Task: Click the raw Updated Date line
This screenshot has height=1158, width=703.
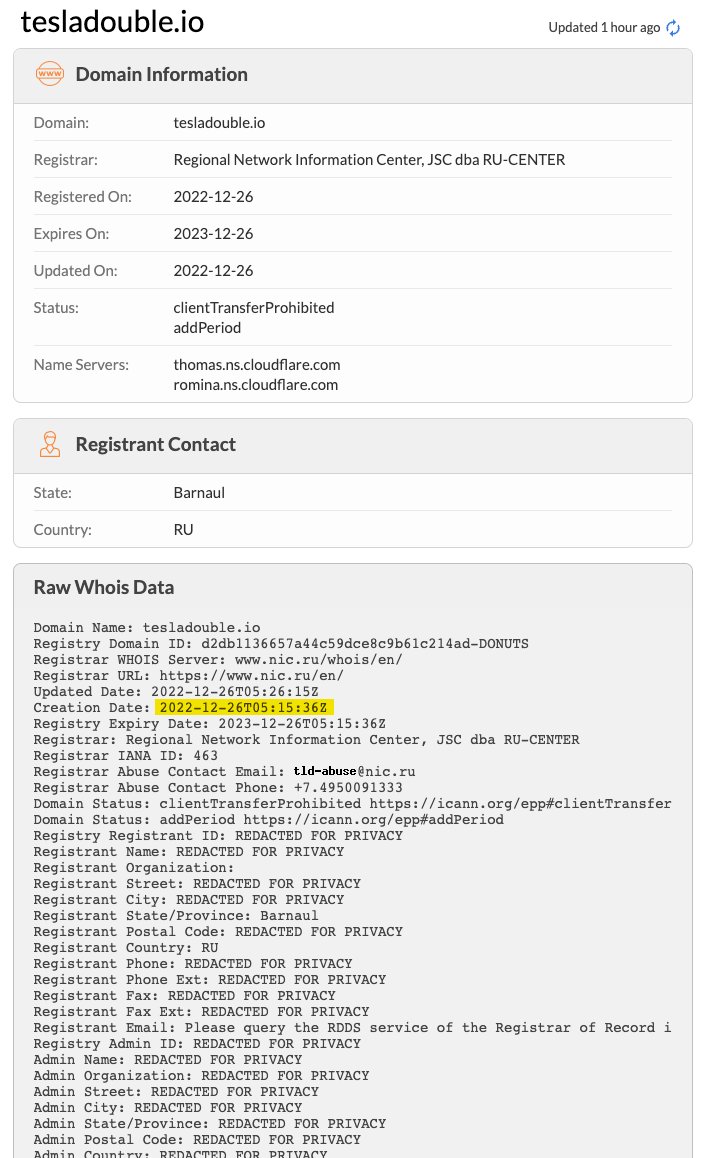Action: point(176,691)
